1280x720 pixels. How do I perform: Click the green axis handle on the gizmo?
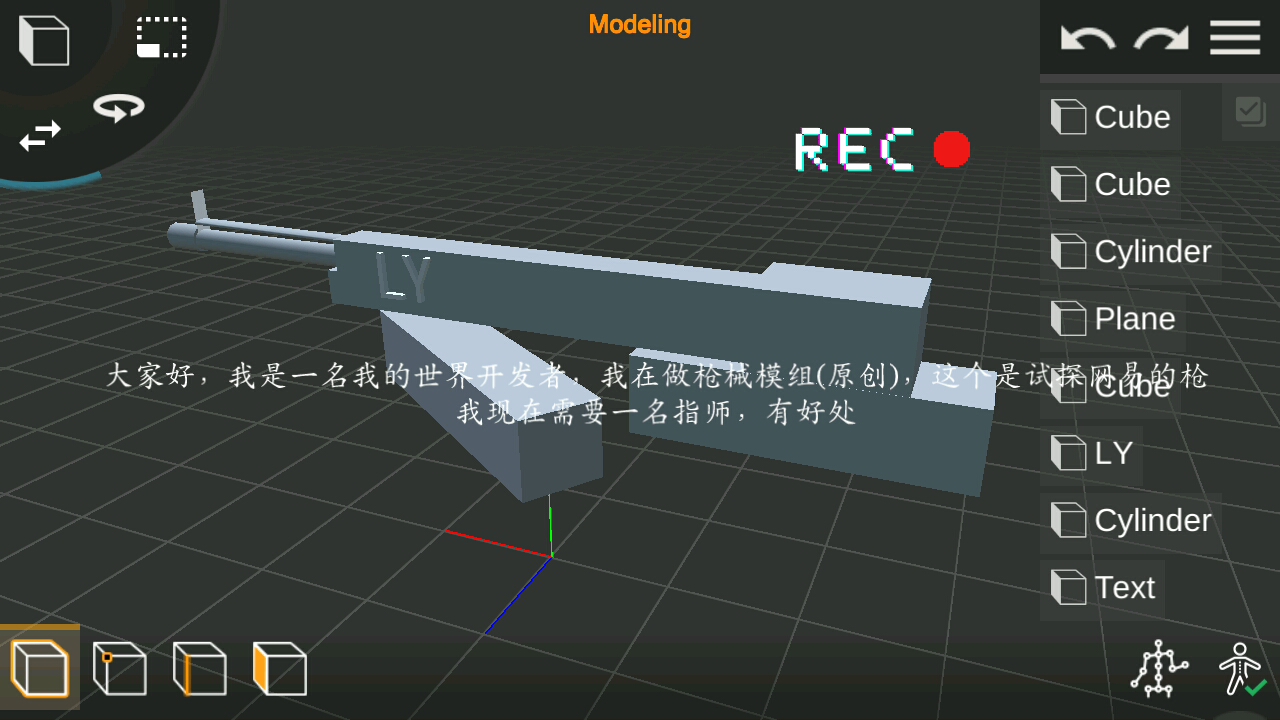tap(551, 525)
